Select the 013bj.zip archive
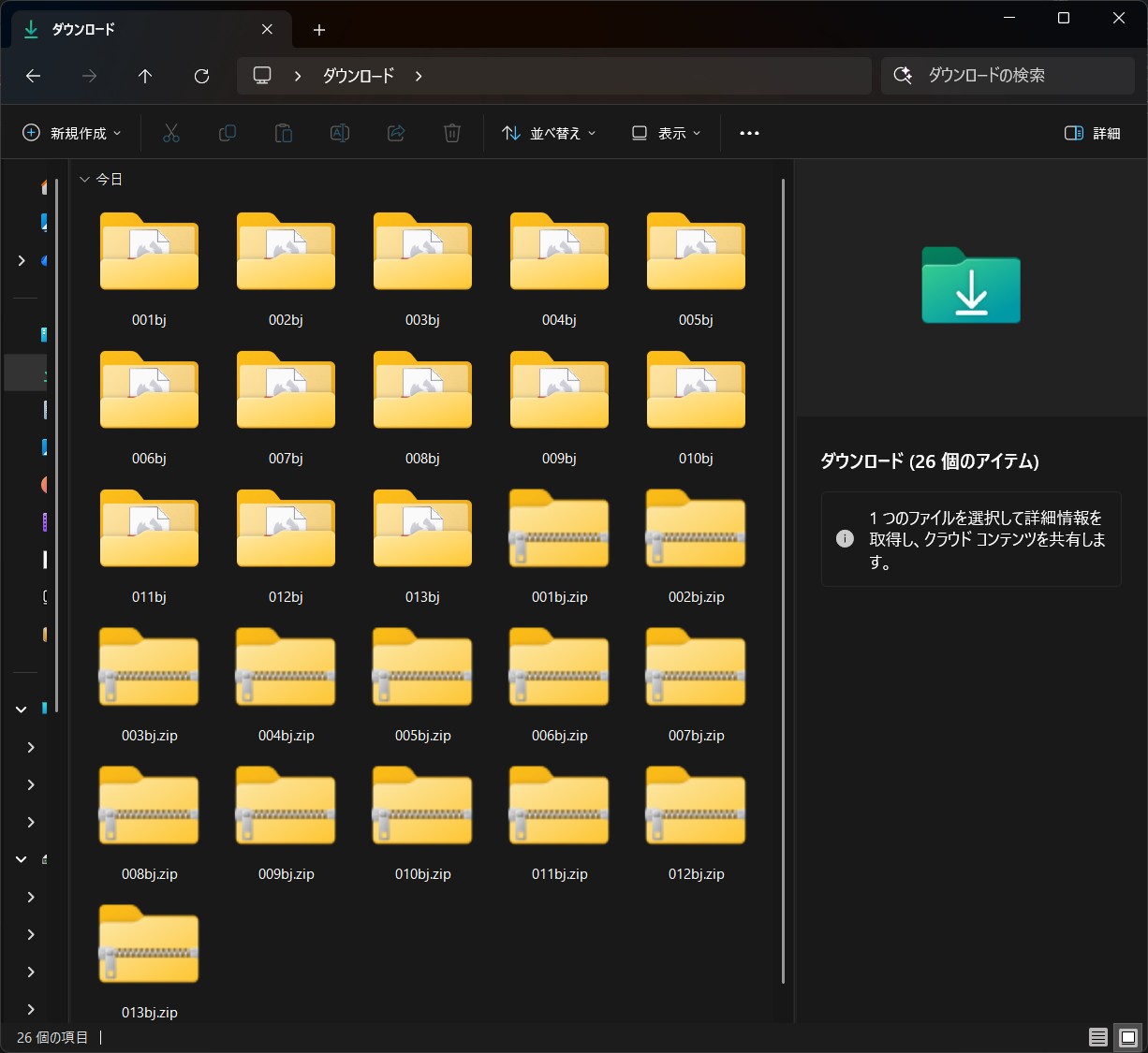 [x=149, y=961]
